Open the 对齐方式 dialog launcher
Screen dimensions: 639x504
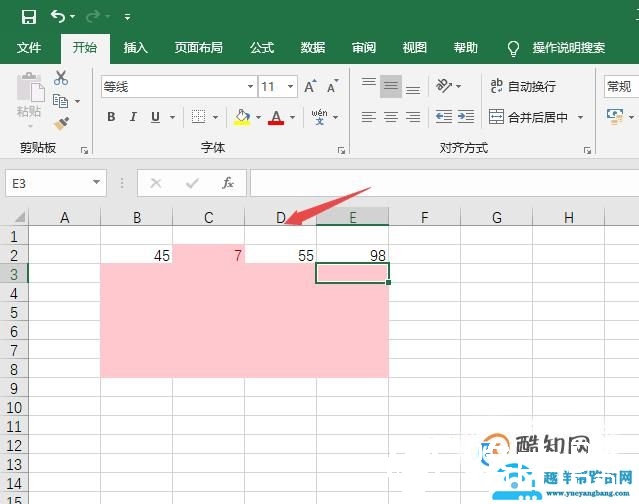click(x=587, y=151)
